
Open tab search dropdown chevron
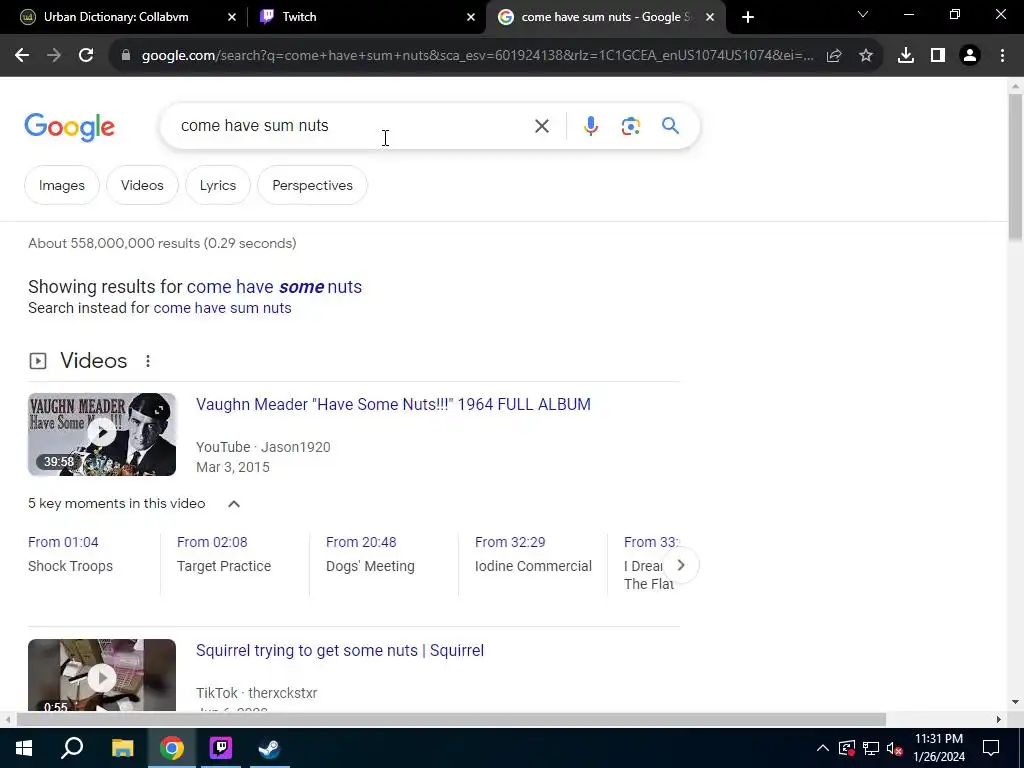(863, 14)
